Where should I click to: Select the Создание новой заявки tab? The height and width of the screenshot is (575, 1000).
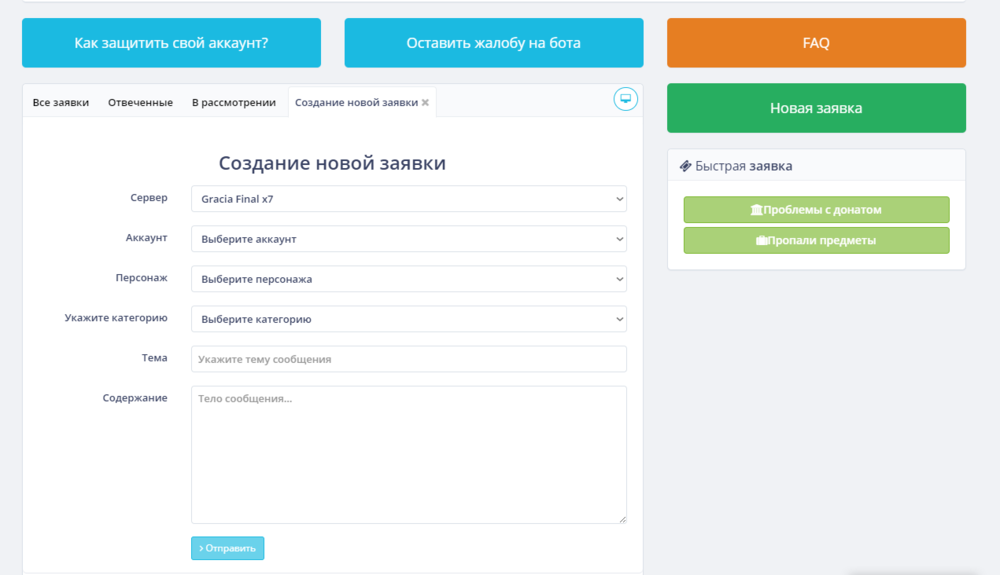355,102
